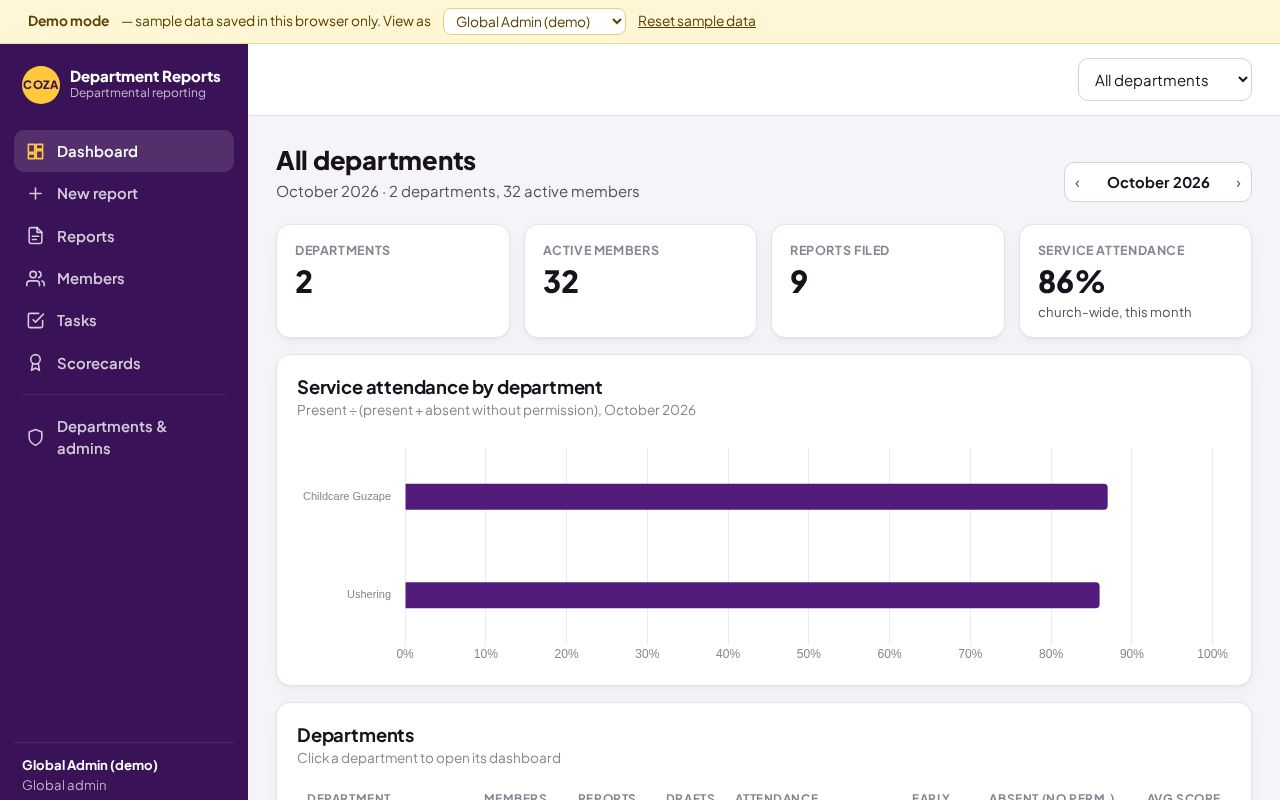Go to Reports in sidebar
This screenshot has height=800, width=1280.
pos(124,236)
